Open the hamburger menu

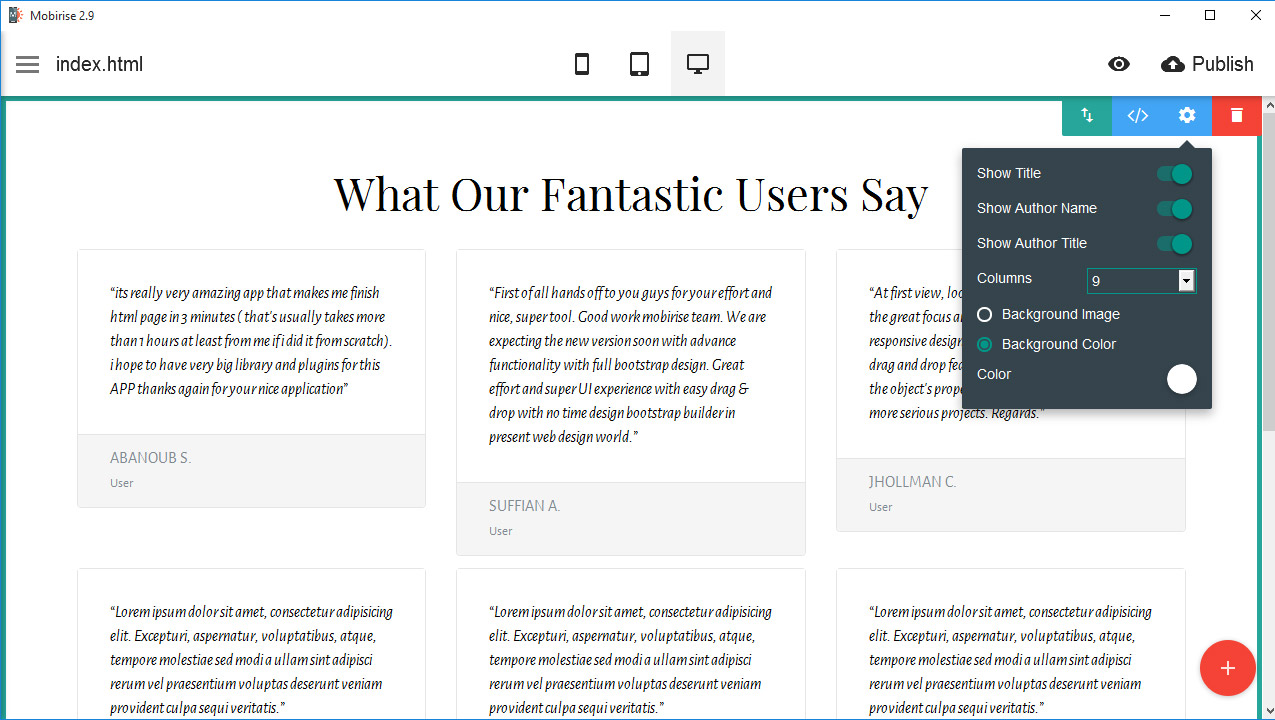[x=28, y=64]
